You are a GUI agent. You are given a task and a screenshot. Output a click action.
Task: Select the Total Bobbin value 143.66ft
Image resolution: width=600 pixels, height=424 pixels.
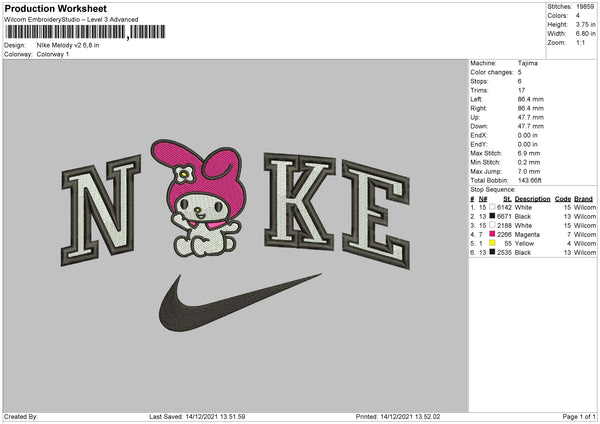pyautogui.click(x=530, y=180)
